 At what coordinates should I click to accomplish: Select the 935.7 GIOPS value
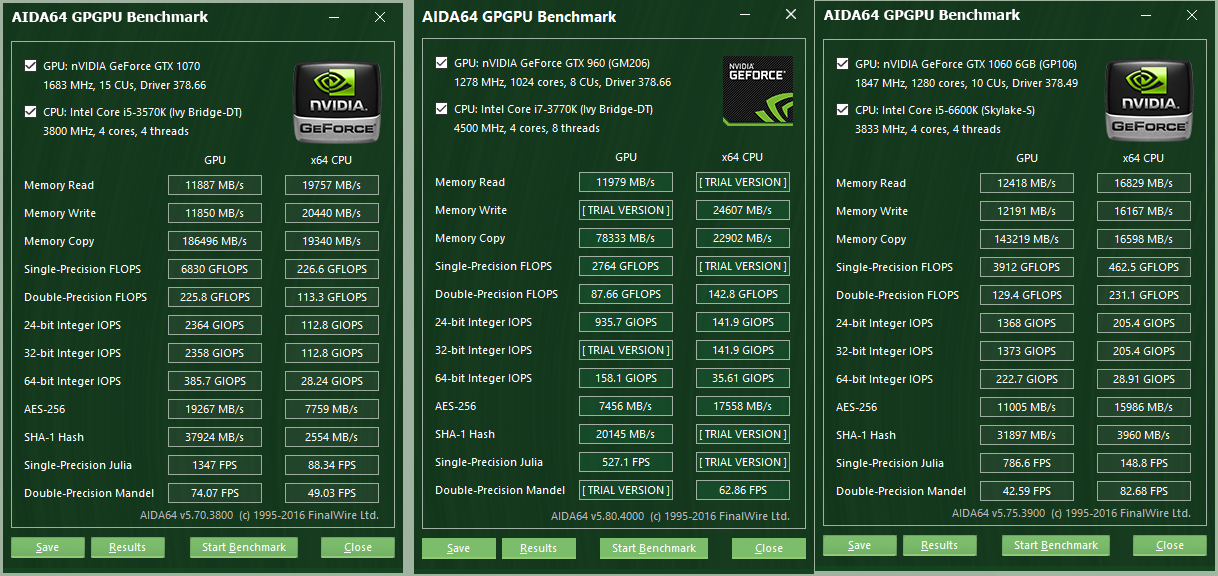[626, 322]
